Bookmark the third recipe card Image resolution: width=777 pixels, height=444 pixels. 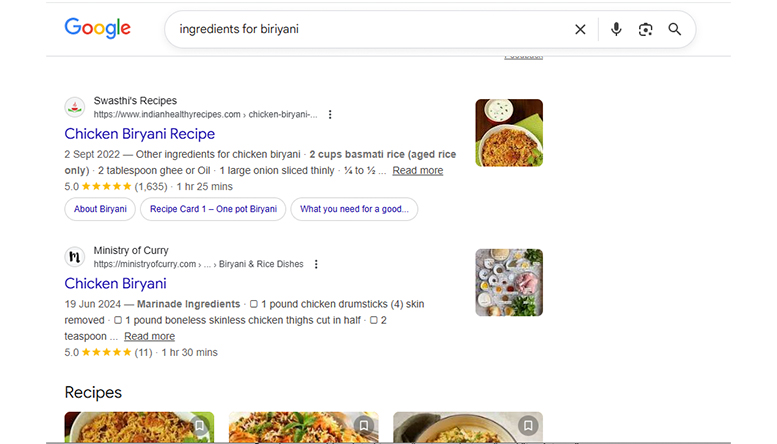pyautogui.click(x=528, y=425)
